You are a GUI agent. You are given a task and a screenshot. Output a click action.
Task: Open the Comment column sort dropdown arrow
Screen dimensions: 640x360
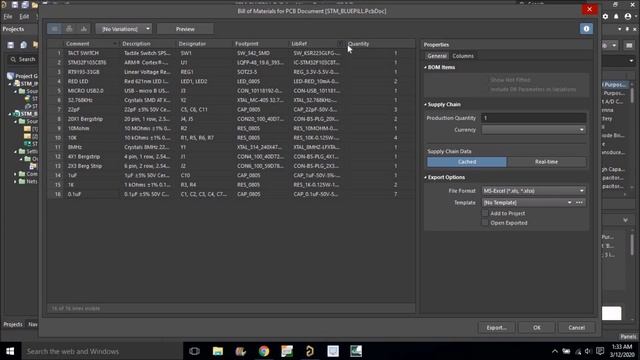(115, 44)
